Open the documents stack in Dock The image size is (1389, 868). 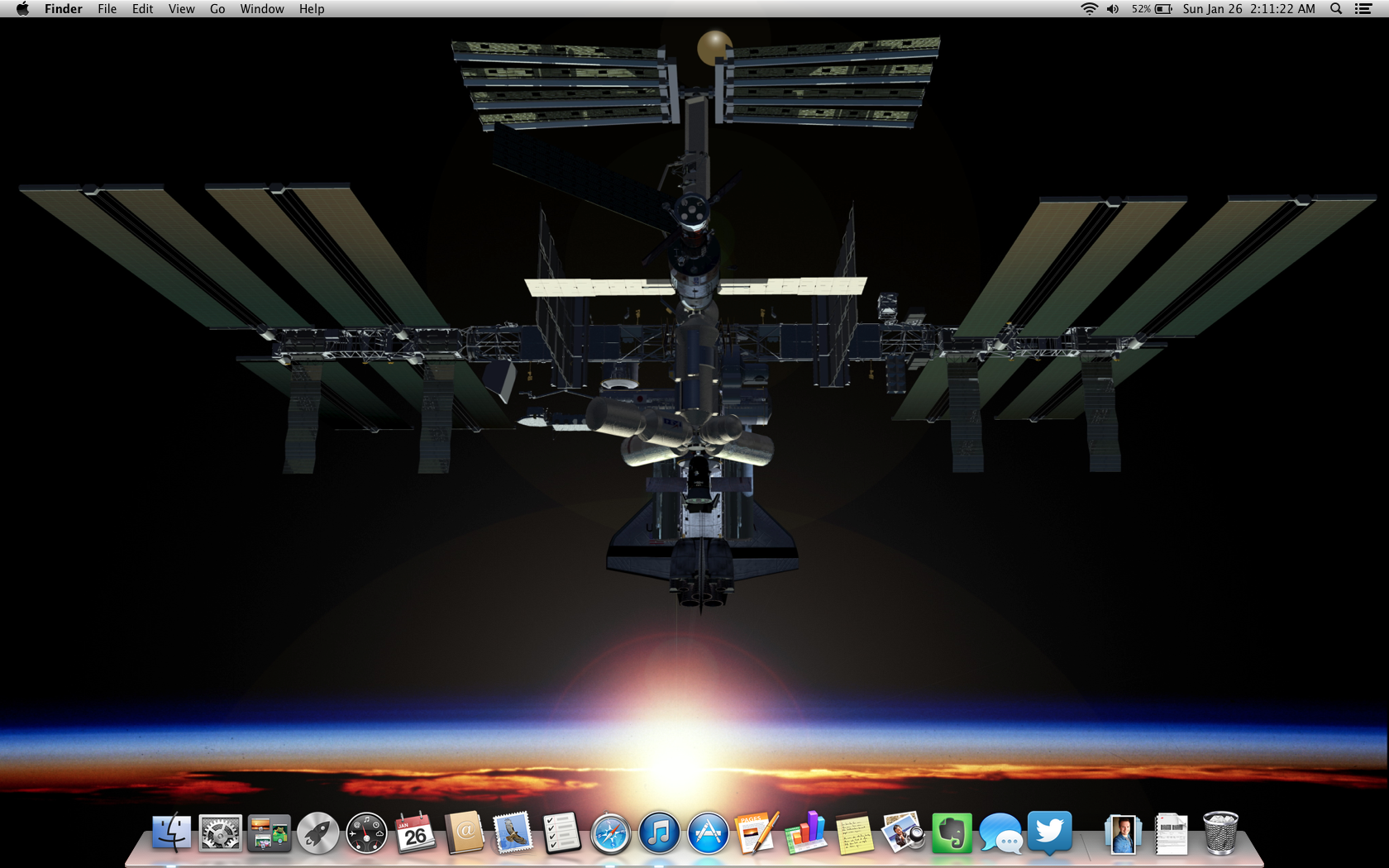pyautogui.click(x=1172, y=833)
